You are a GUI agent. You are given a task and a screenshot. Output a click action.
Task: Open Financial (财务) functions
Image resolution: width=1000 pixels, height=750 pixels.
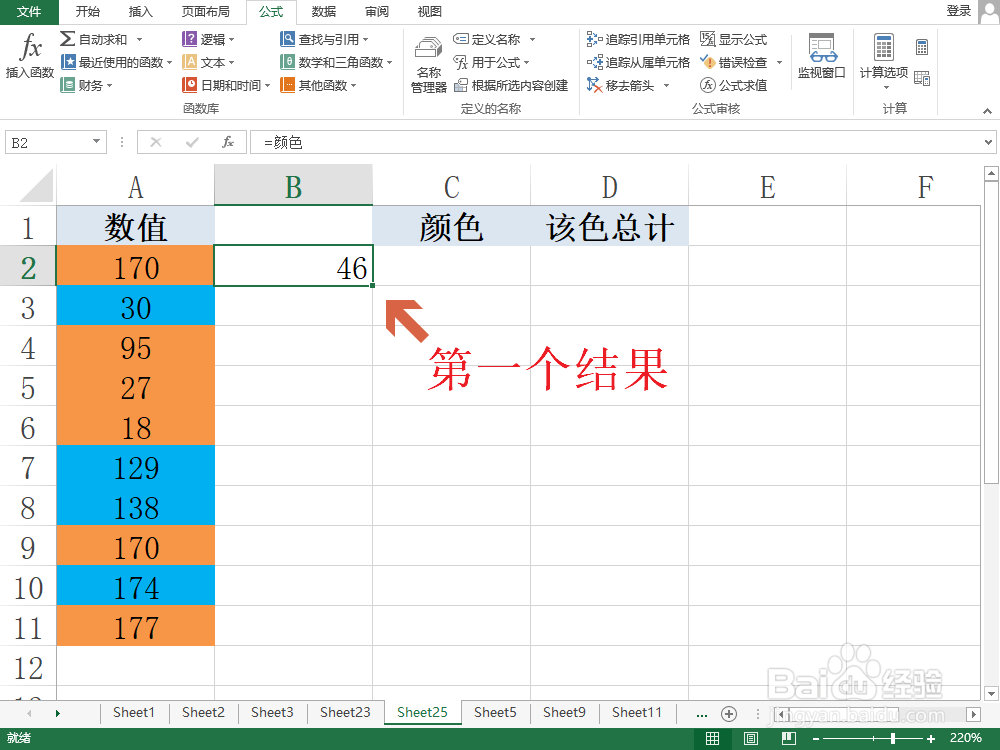coord(86,85)
